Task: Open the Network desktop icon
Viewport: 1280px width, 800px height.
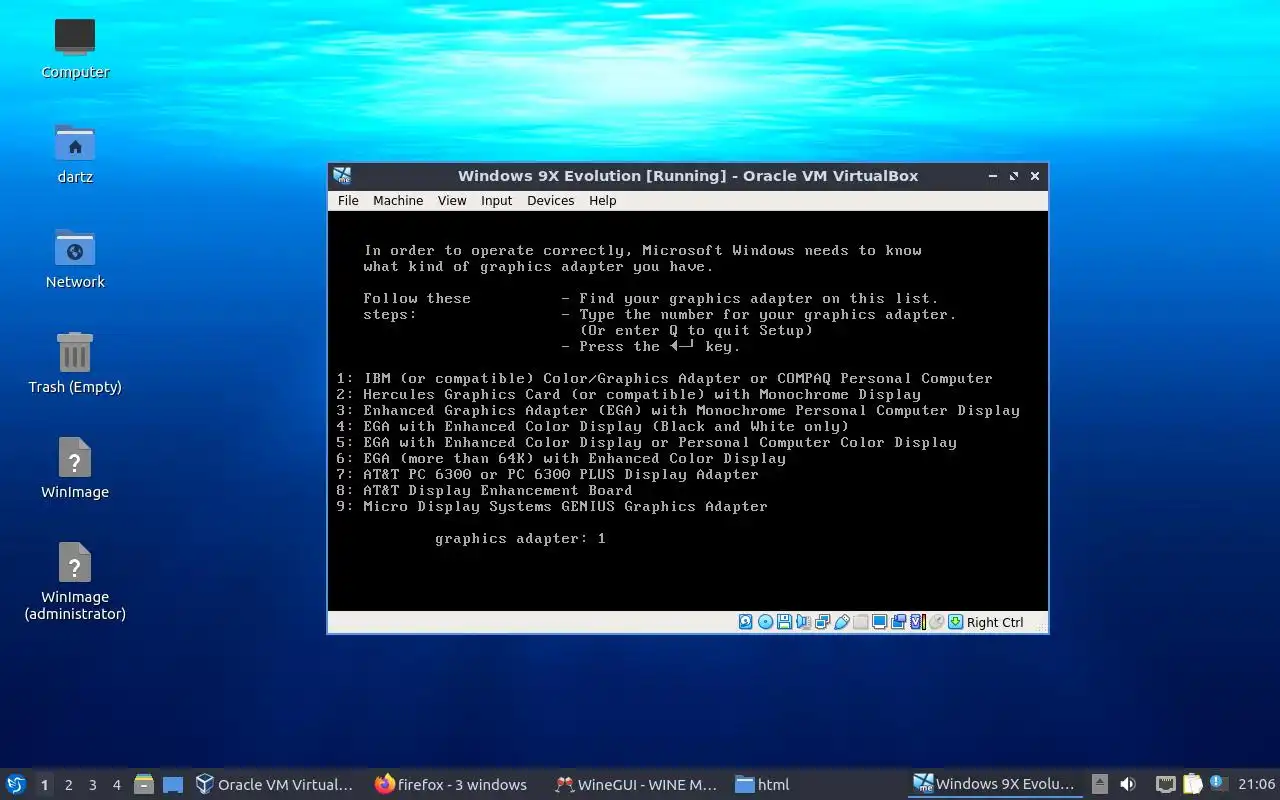Action: click(x=75, y=258)
